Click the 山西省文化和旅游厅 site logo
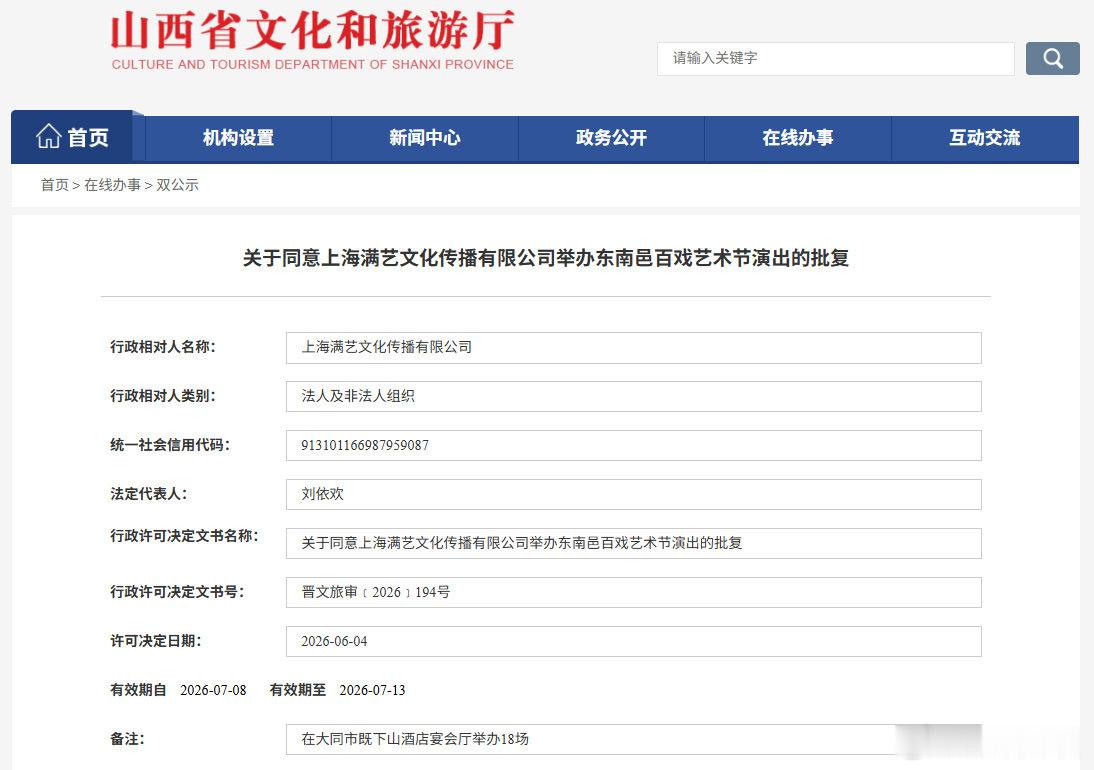 [x=313, y=31]
